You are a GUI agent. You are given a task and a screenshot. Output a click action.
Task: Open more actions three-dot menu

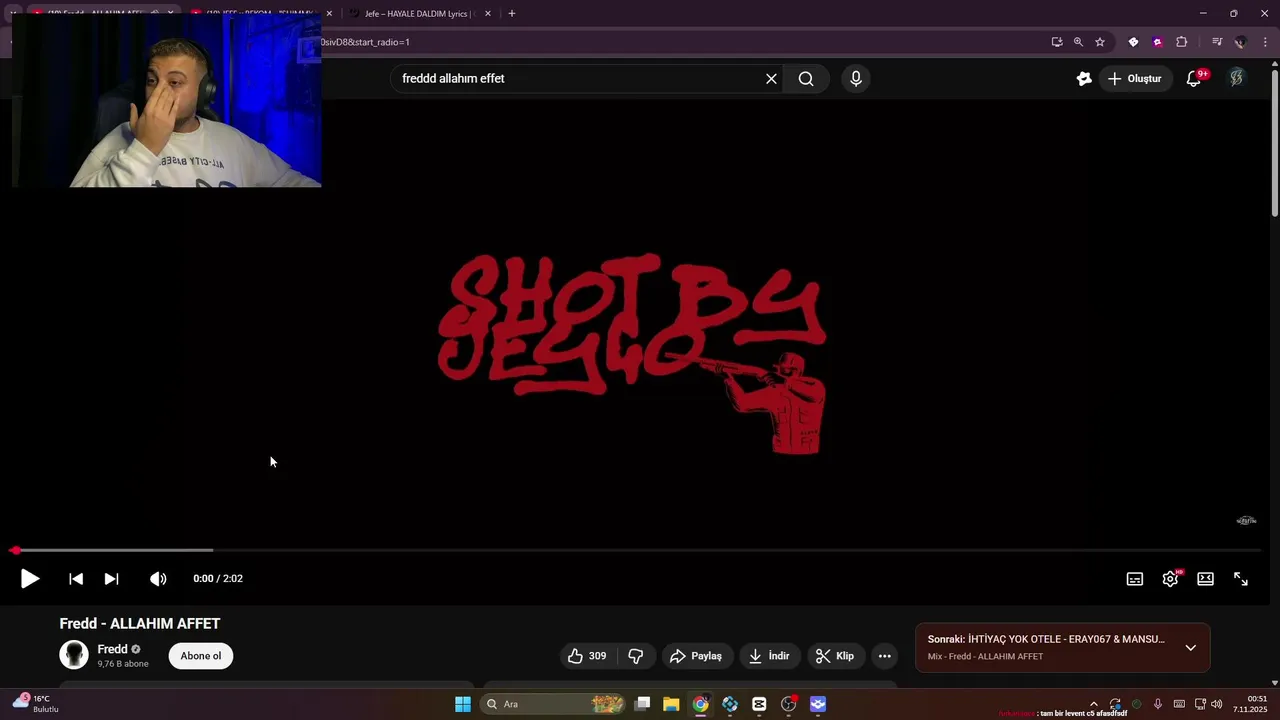pos(884,656)
